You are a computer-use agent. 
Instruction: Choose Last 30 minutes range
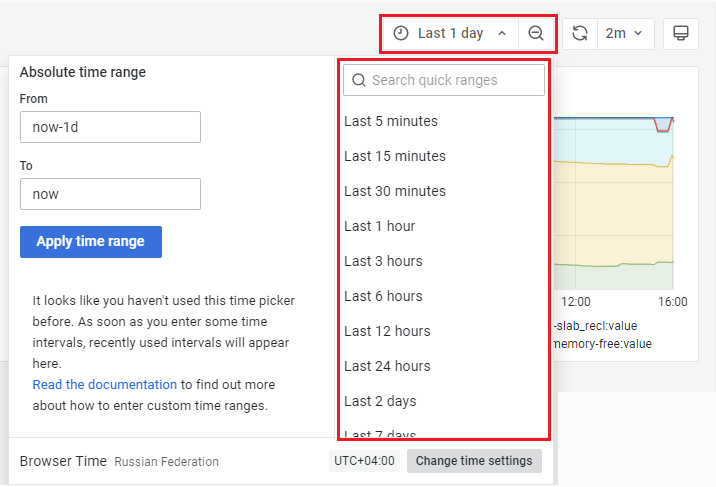tap(395, 191)
